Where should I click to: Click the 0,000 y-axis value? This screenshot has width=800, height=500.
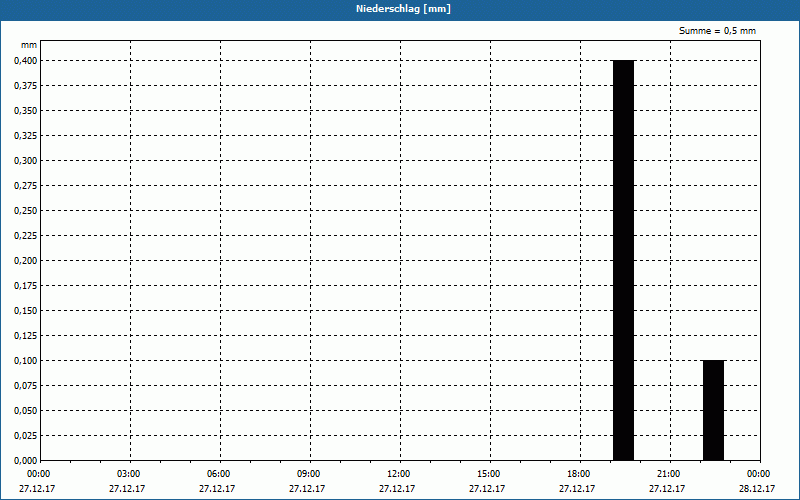(26, 461)
